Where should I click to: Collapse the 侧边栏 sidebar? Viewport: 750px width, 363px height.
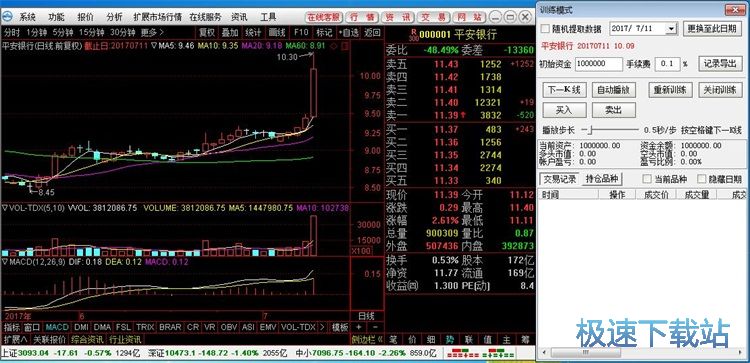367,340
